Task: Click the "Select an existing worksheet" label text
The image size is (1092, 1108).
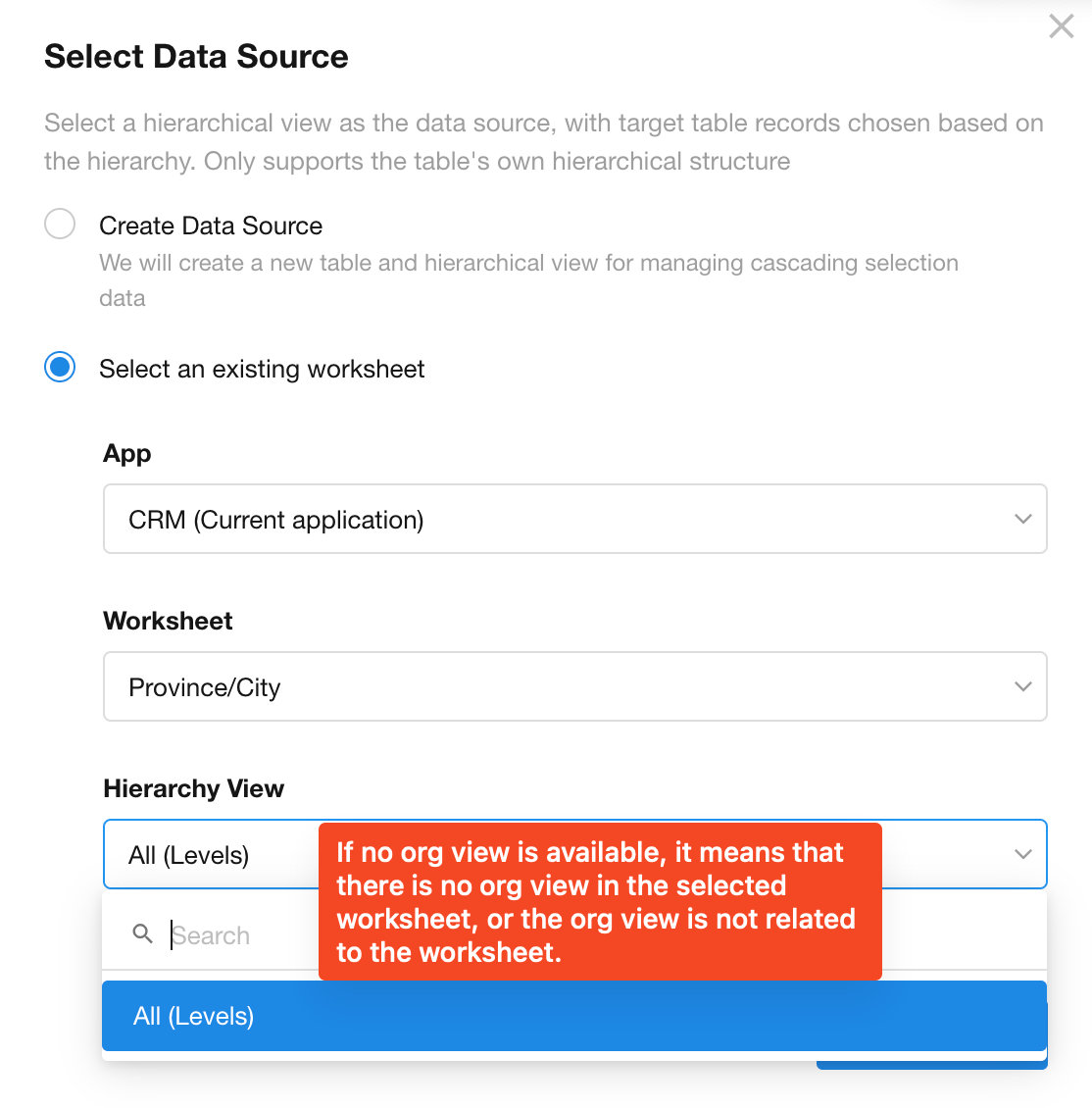Action: tap(262, 369)
